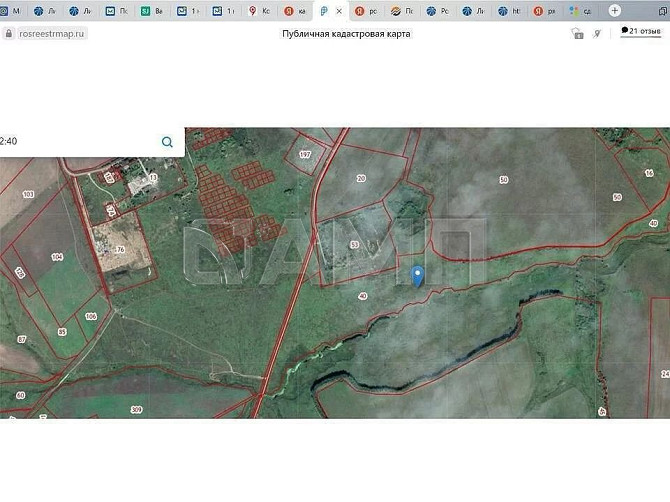The height and width of the screenshot is (502, 670).
Task: Select parcel label 197 on the map
Action: tap(305, 154)
